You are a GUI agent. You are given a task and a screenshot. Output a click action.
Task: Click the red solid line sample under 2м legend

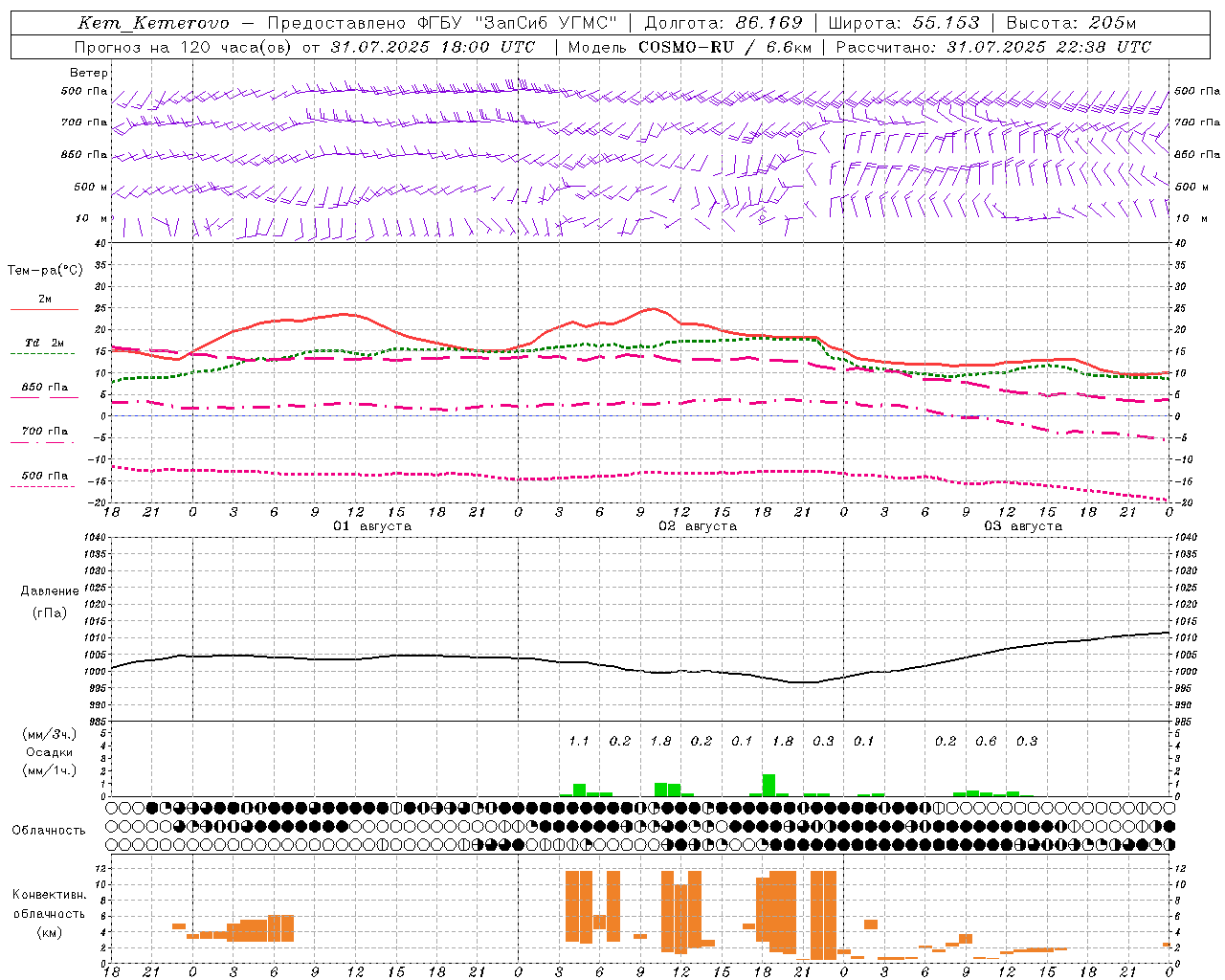[44, 310]
